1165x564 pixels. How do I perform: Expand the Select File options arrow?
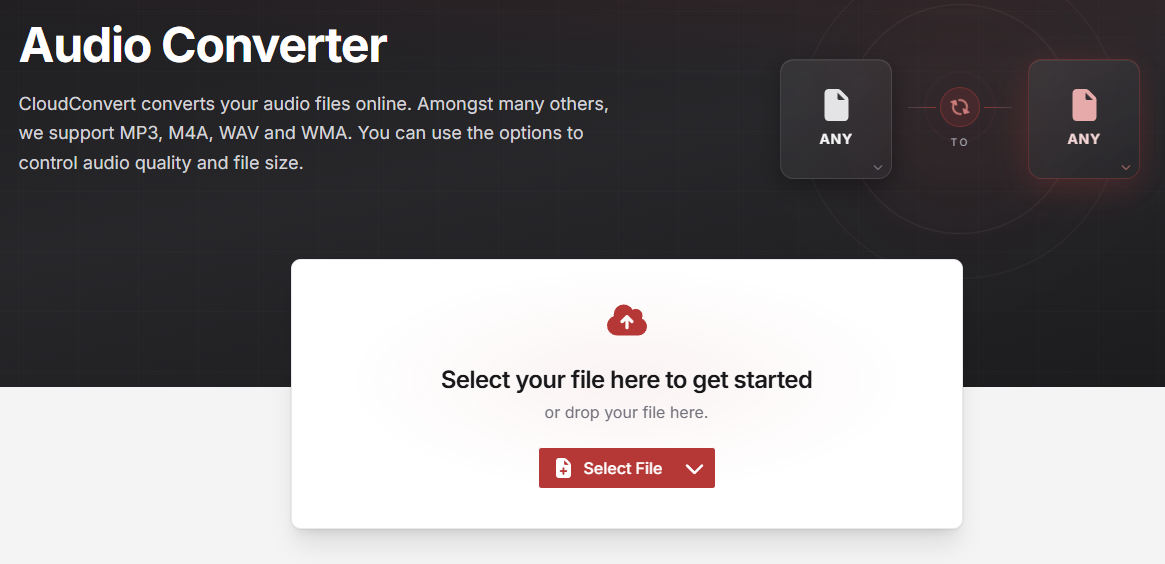pos(694,468)
